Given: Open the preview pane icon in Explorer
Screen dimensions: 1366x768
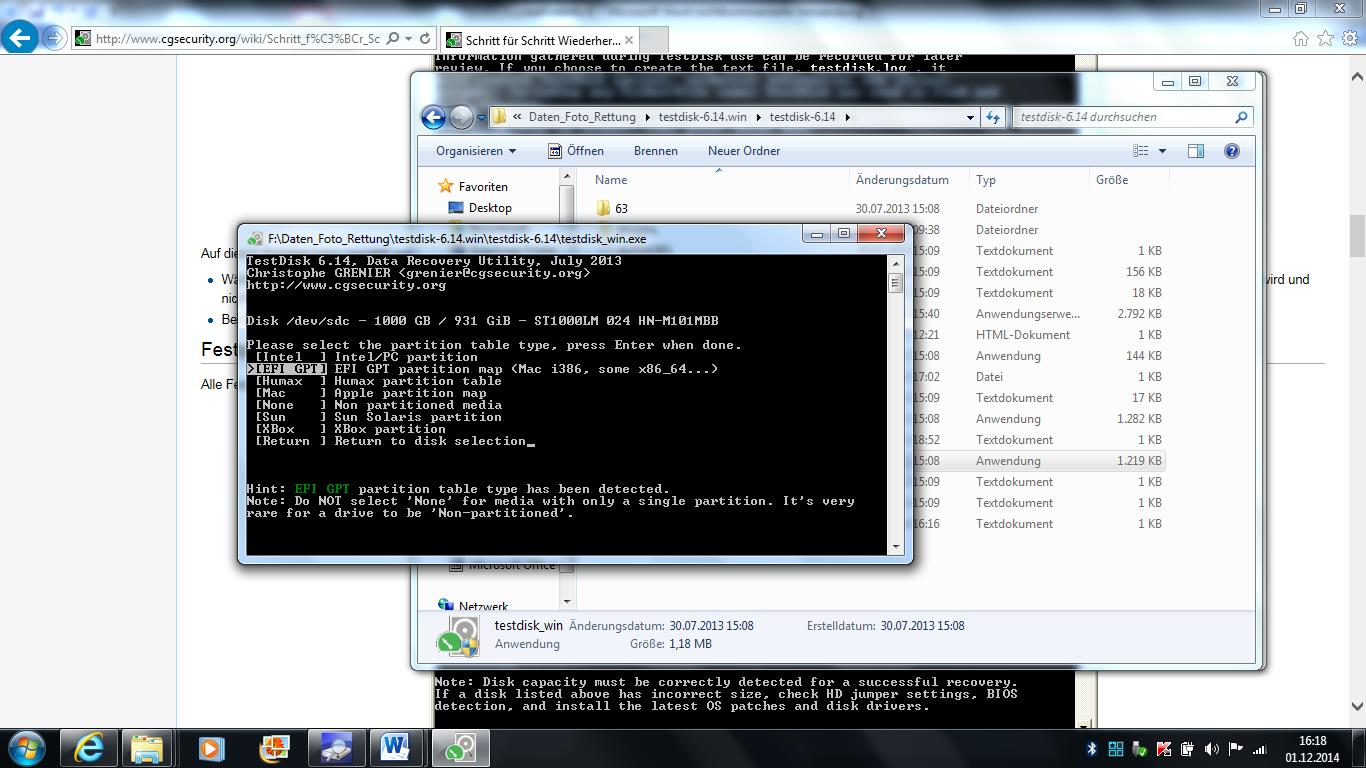Looking at the screenshot, I should (1196, 150).
